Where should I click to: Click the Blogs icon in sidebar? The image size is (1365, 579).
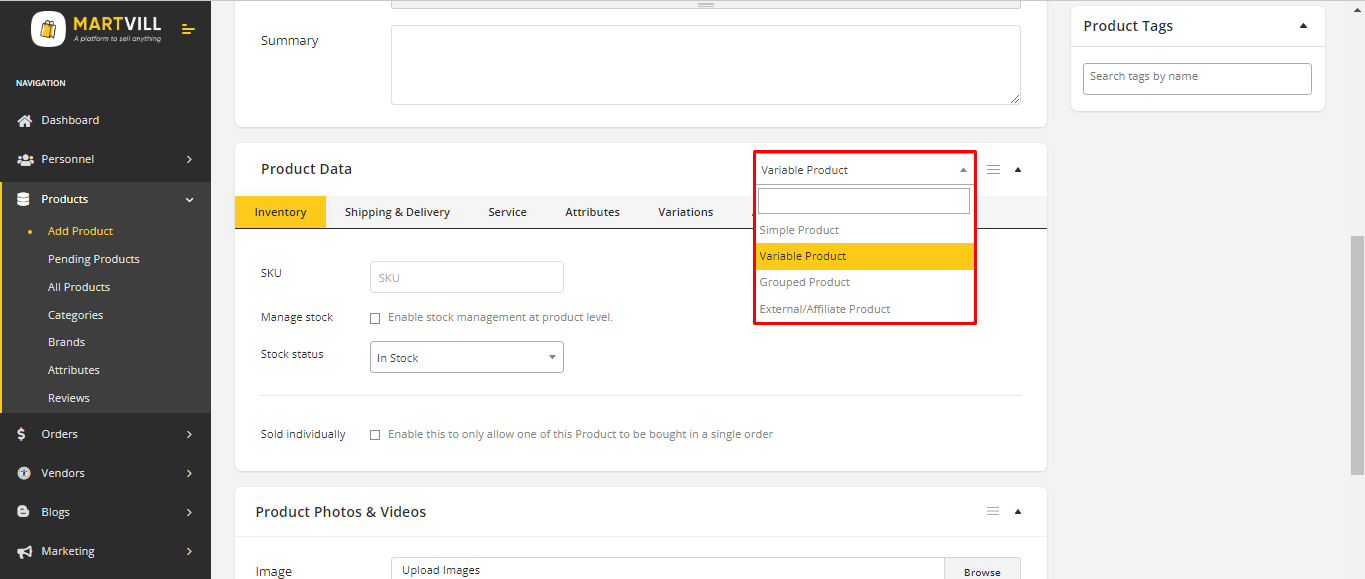[x=24, y=512]
